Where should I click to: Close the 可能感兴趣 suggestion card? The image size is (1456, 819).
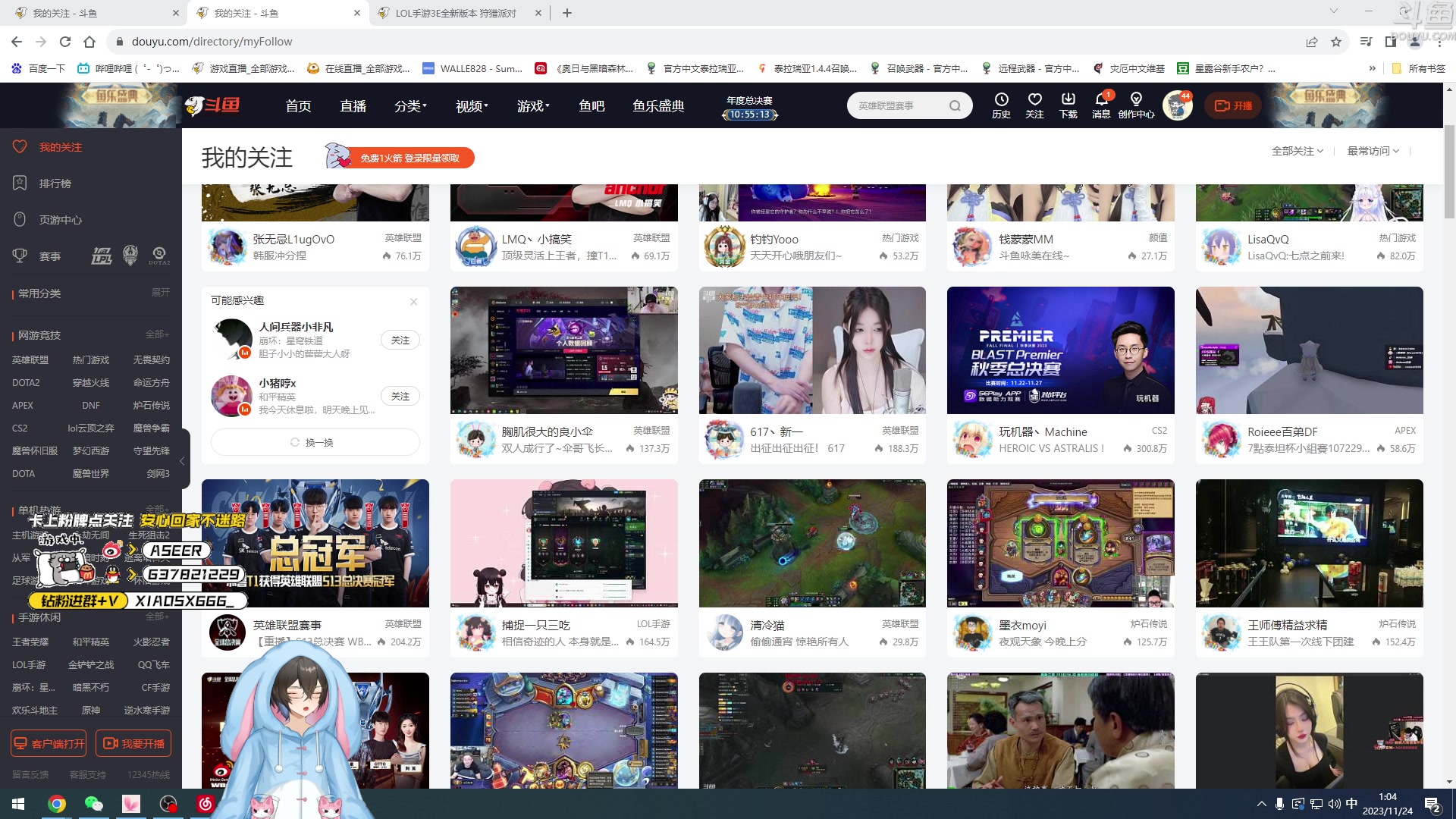(413, 301)
